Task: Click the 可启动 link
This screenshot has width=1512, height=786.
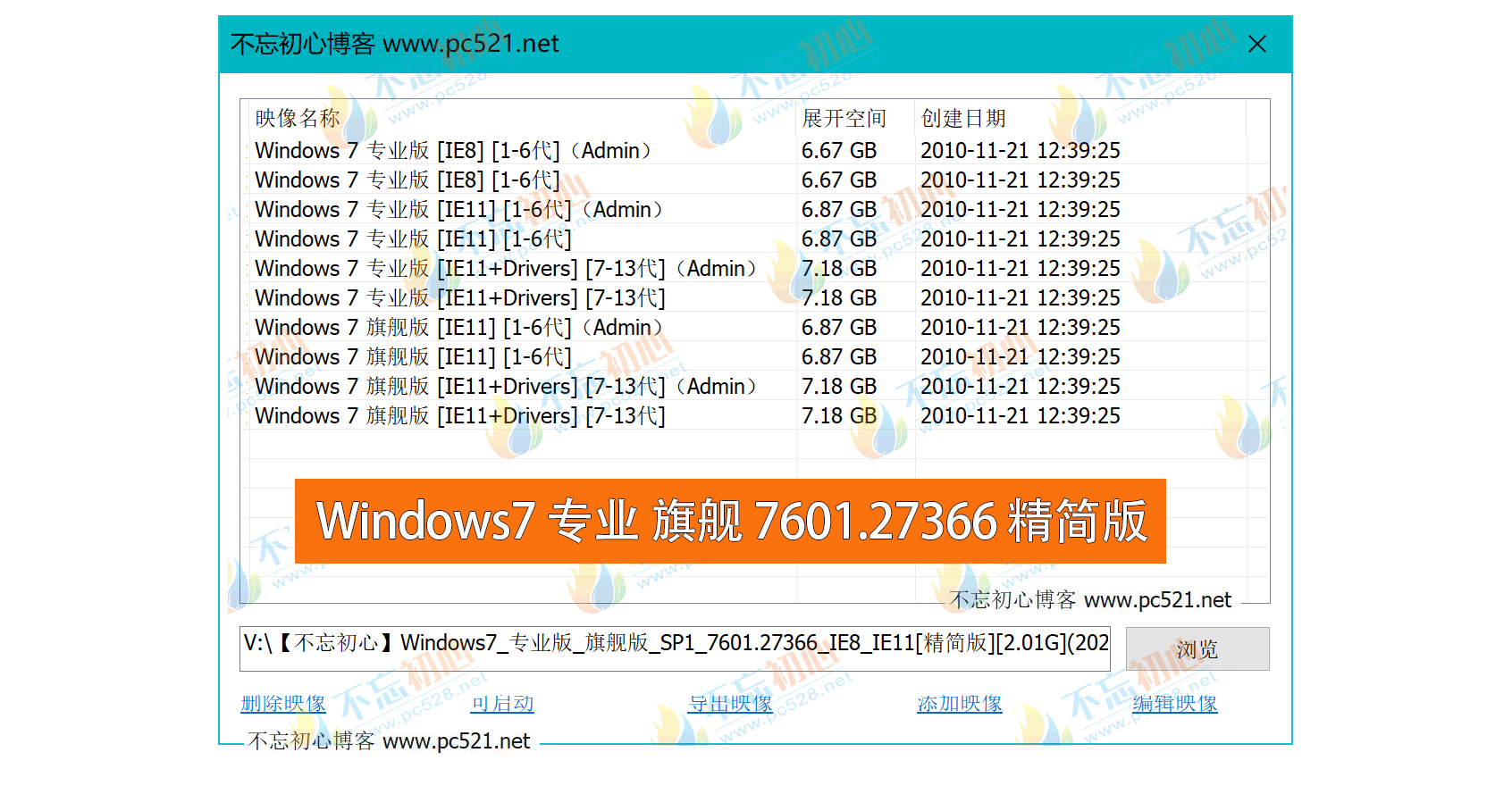Action: click(x=502, y=704)
